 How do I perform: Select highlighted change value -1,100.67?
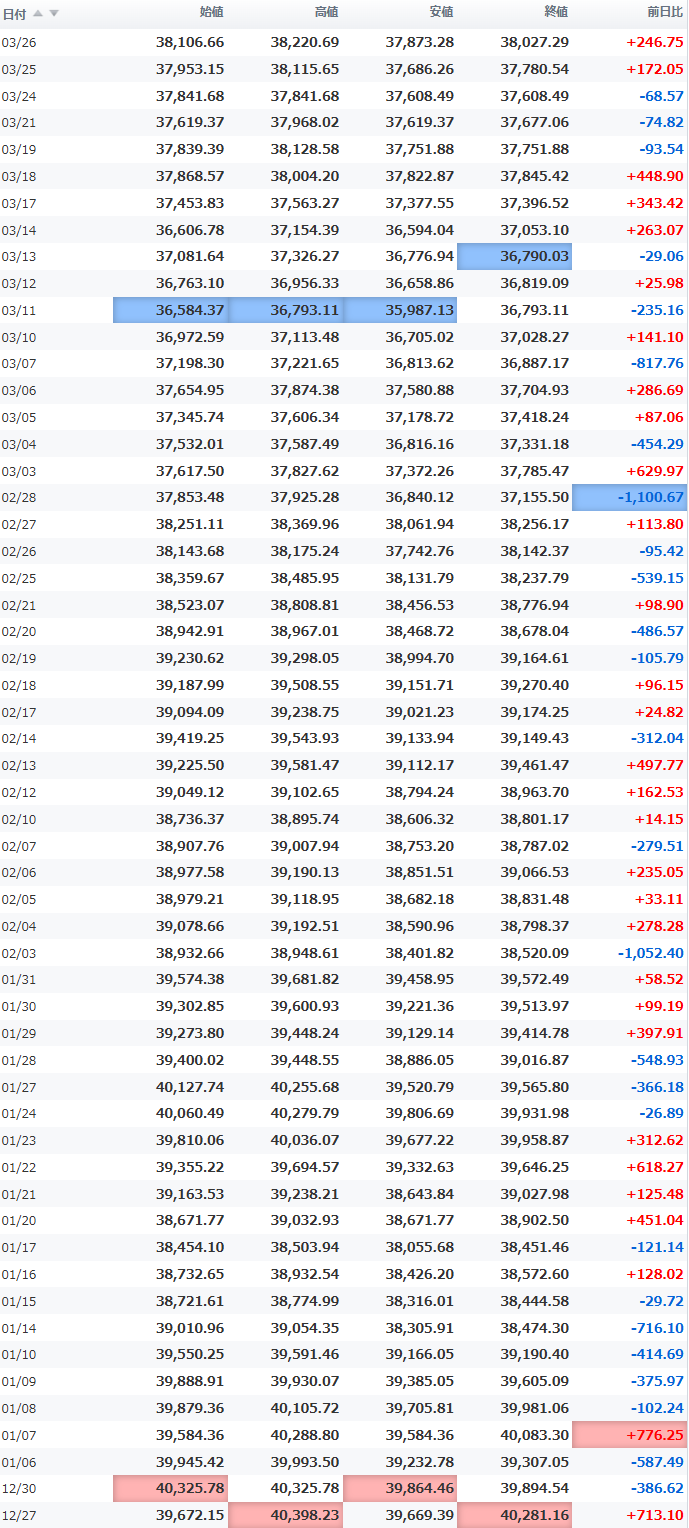pyautogui.click(x=630, y=497)
